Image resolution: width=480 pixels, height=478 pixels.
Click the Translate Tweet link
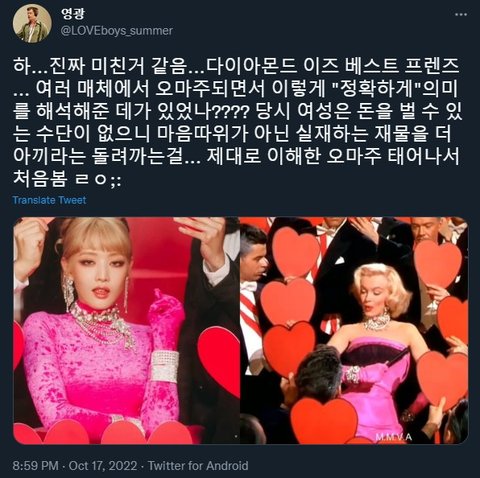pyautogui.click(x=49, y=200)
